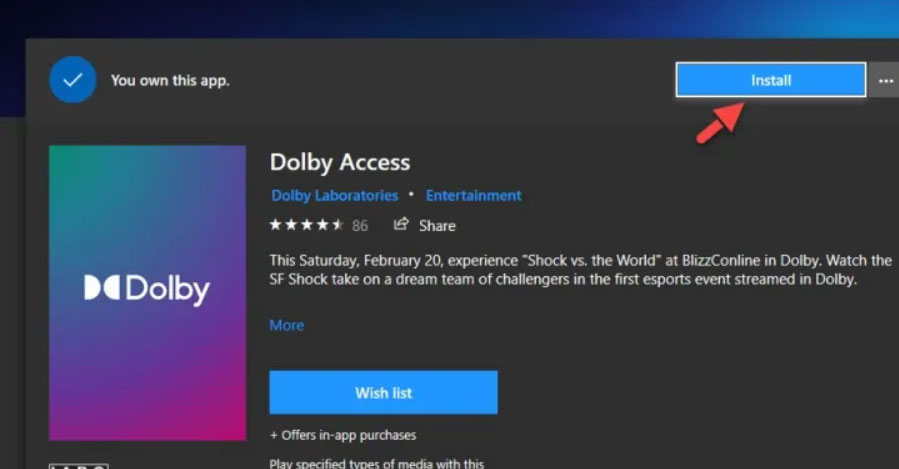Click the 86 ratings count
The width and height of the screenshot is (899, 469).
[360, 225]
